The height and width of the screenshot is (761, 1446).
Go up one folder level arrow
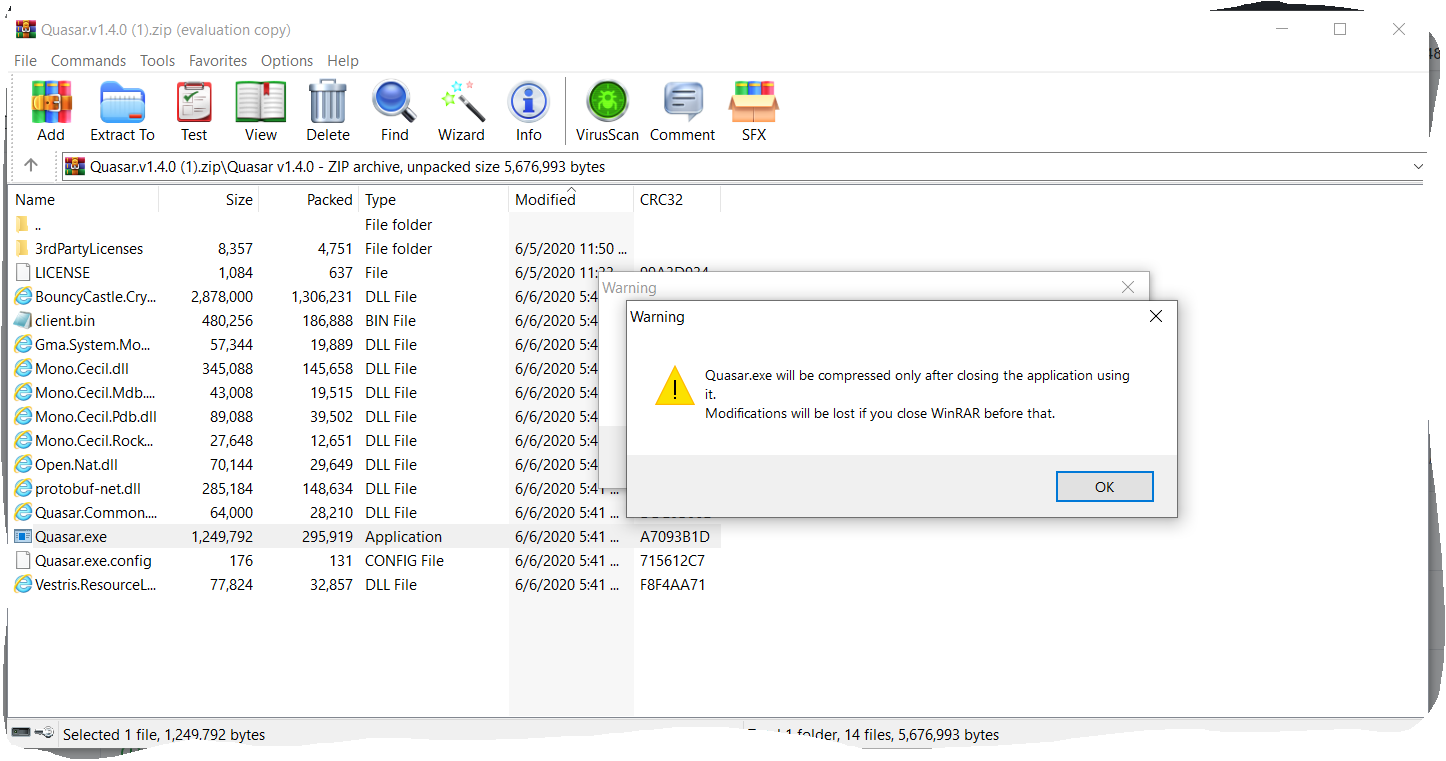tap(31, 166)
